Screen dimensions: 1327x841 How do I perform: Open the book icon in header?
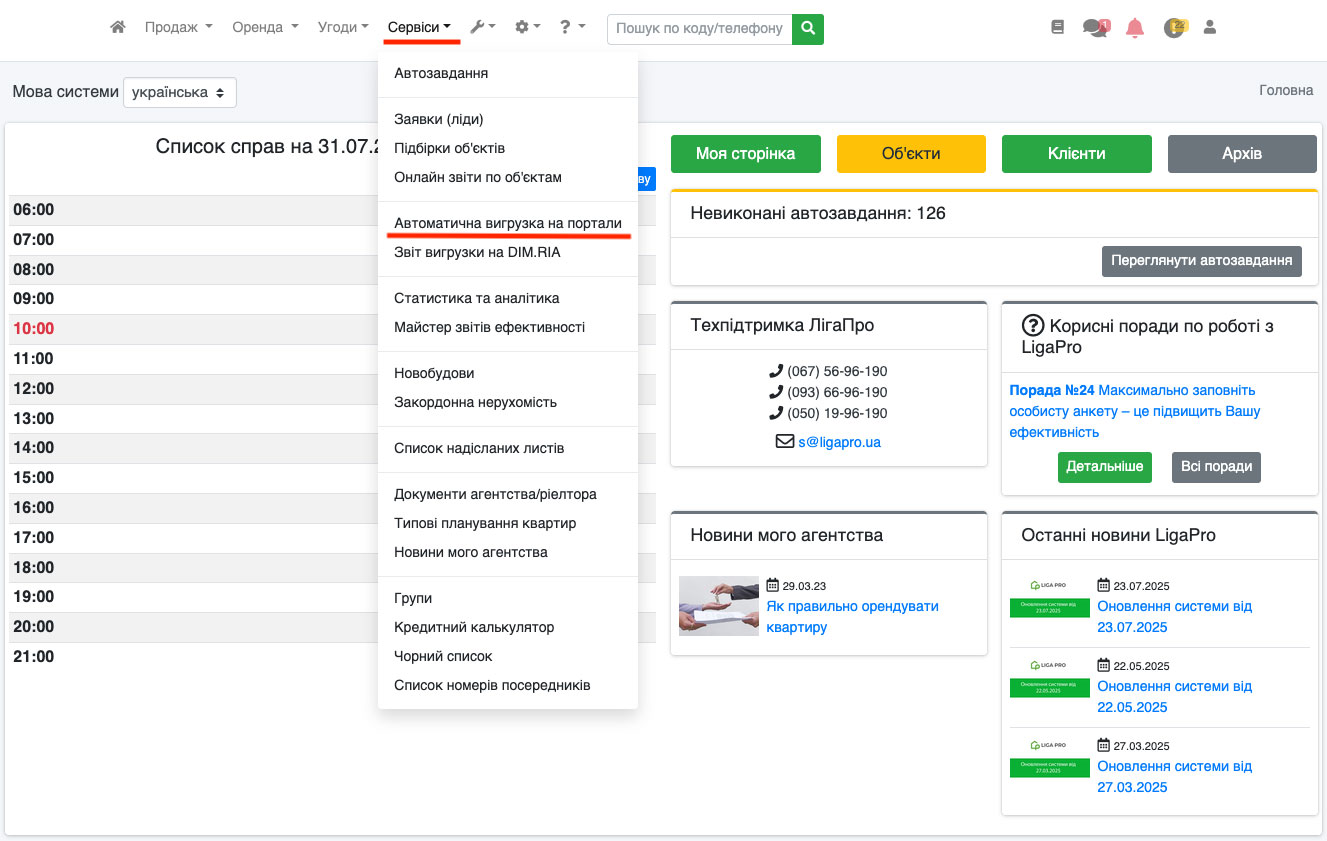click(x=1058, y=28)
